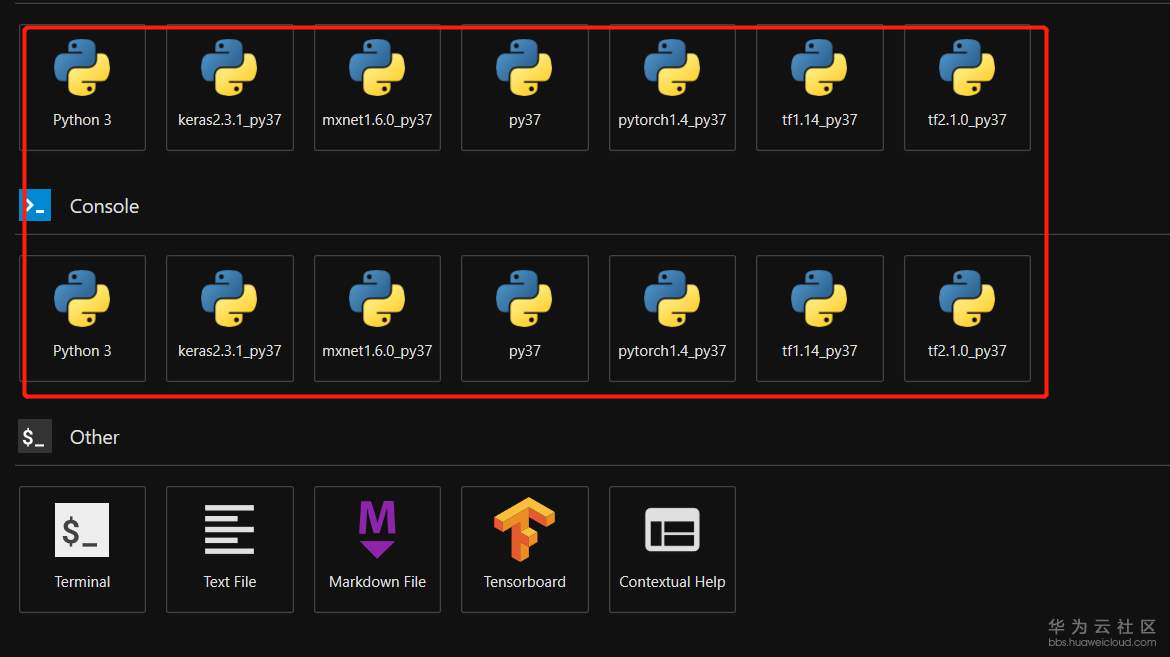Image resolution: width=1170 pixels, height=657 pixels.
Task: Start an mxnet1.6.0_py37 console under Console section
Action: (x=378, y=319)
